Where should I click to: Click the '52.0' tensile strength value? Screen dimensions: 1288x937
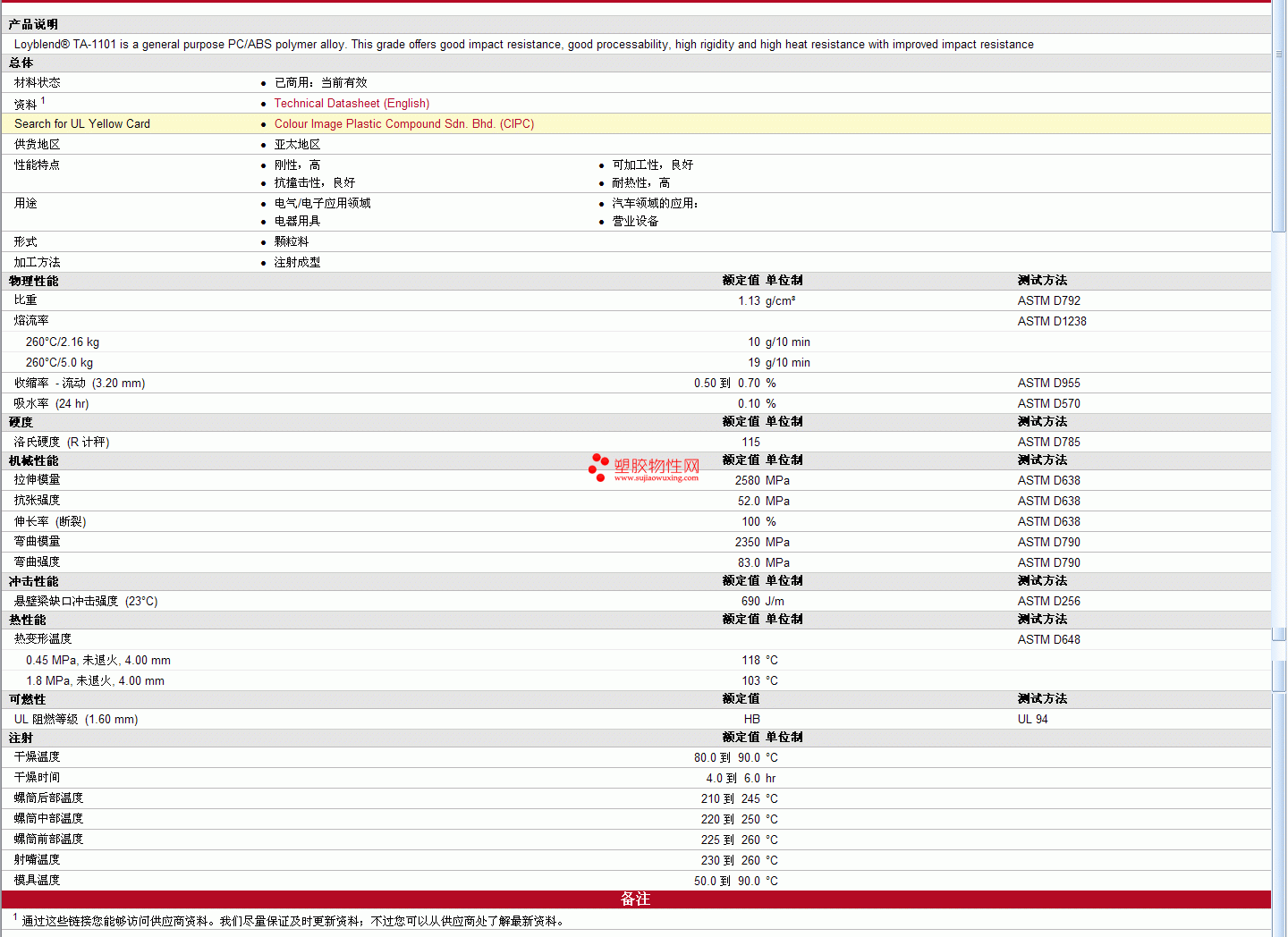[x=749, y=501]
